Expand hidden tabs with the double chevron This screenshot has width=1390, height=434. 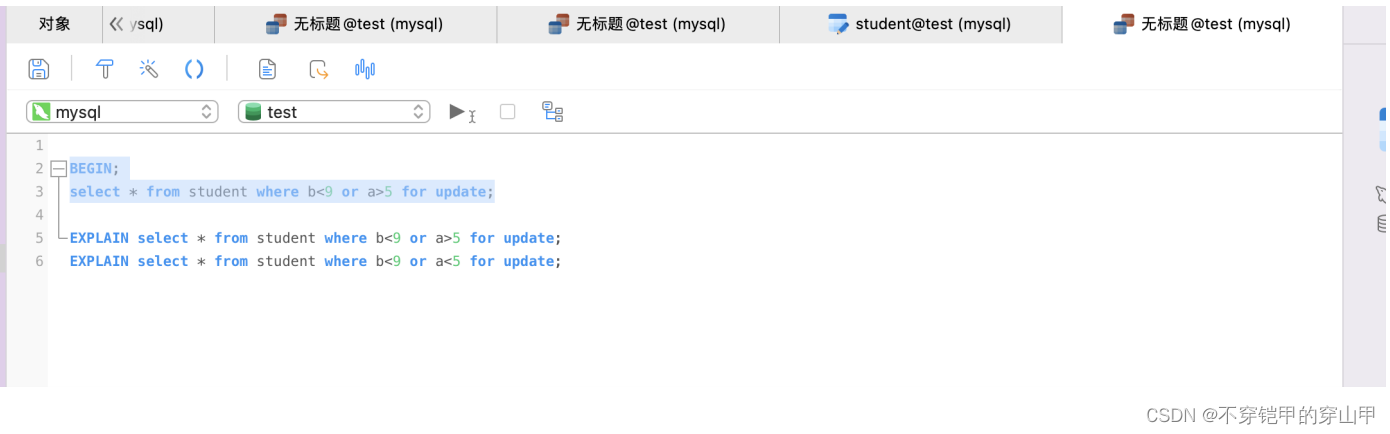coord(116,24)
